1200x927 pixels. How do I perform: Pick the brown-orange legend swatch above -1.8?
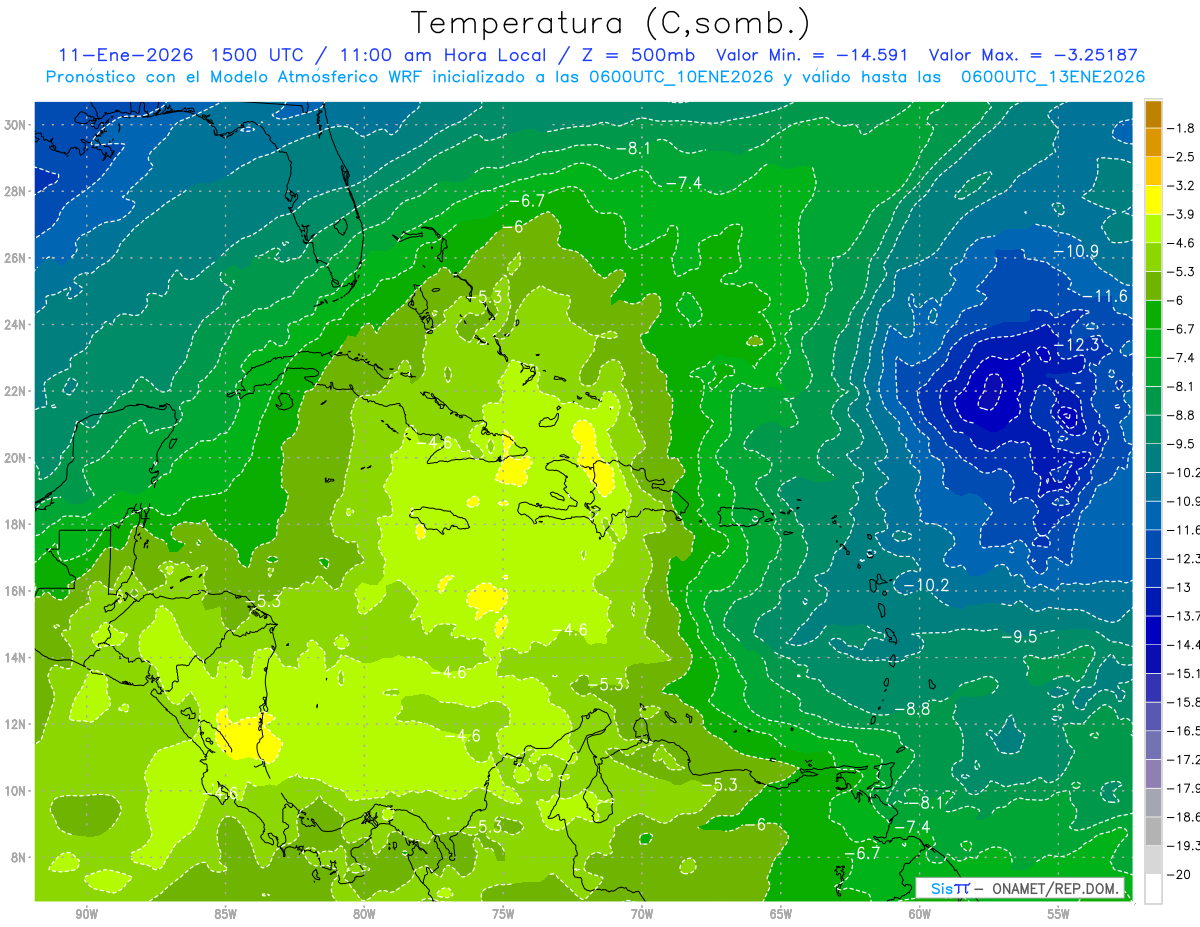click(x=1153, y=114)
